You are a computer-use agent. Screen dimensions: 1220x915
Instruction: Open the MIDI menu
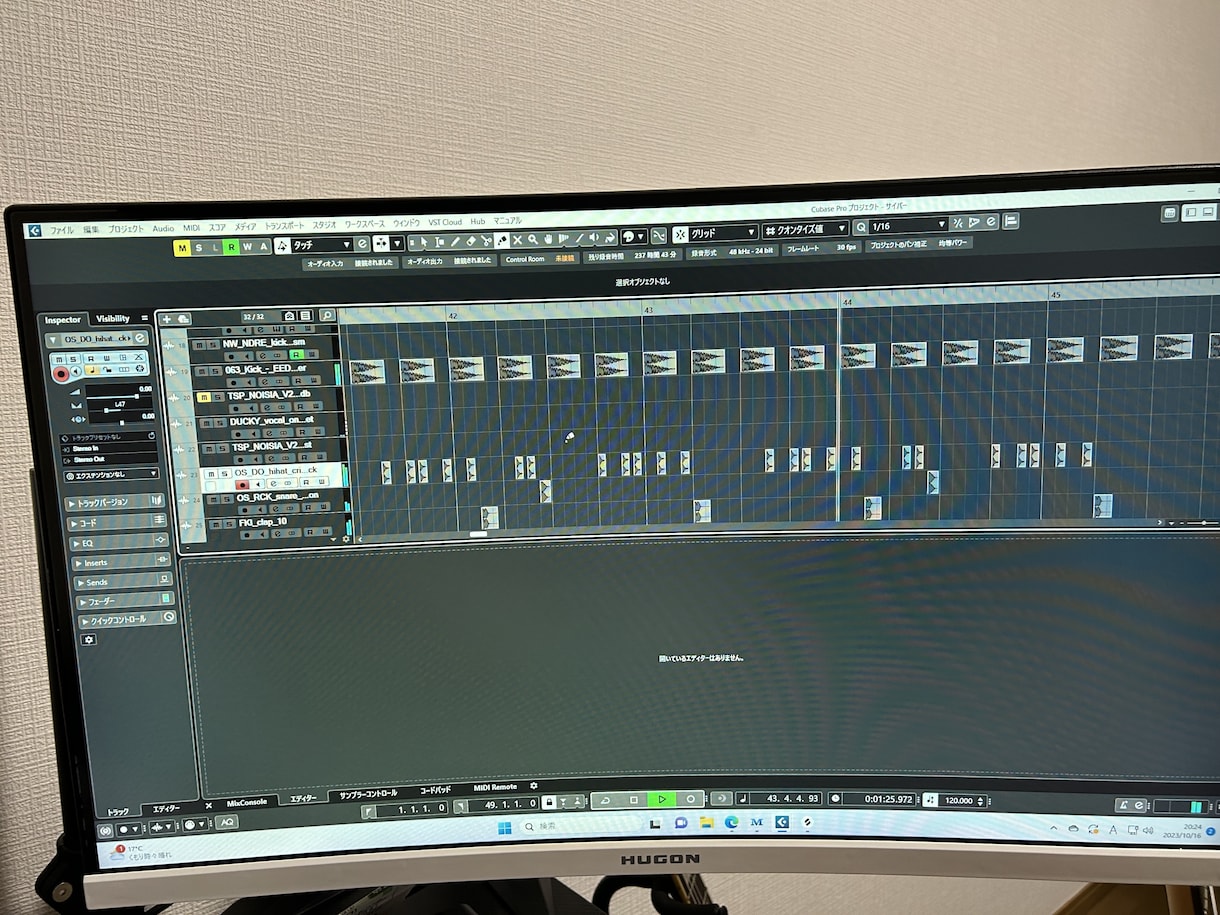(191, 229)
